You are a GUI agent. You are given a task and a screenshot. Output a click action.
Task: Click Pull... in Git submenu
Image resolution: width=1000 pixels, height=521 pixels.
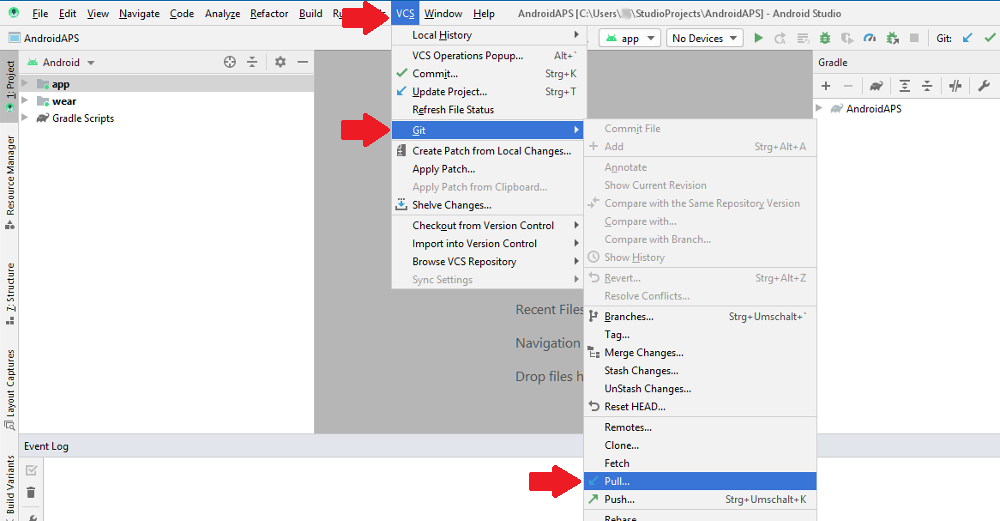(x=700, y=481)
